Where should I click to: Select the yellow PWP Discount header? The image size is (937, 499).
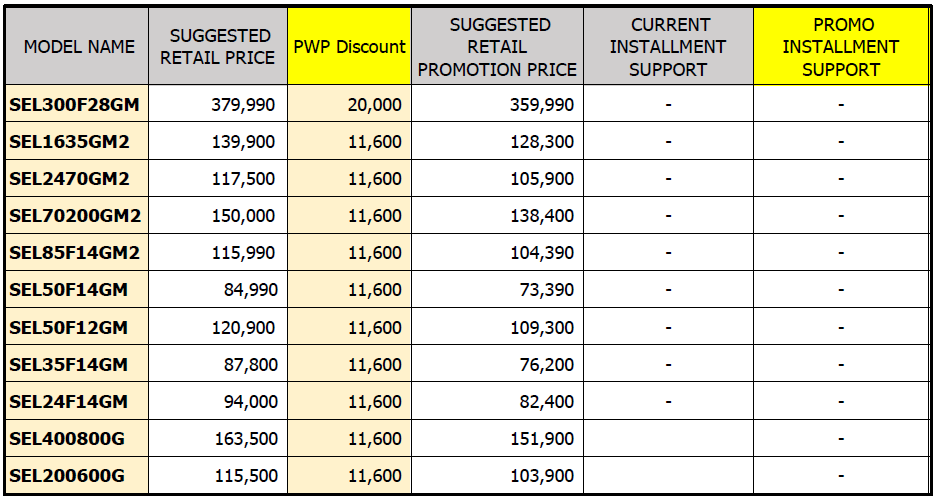coord(349,47)
